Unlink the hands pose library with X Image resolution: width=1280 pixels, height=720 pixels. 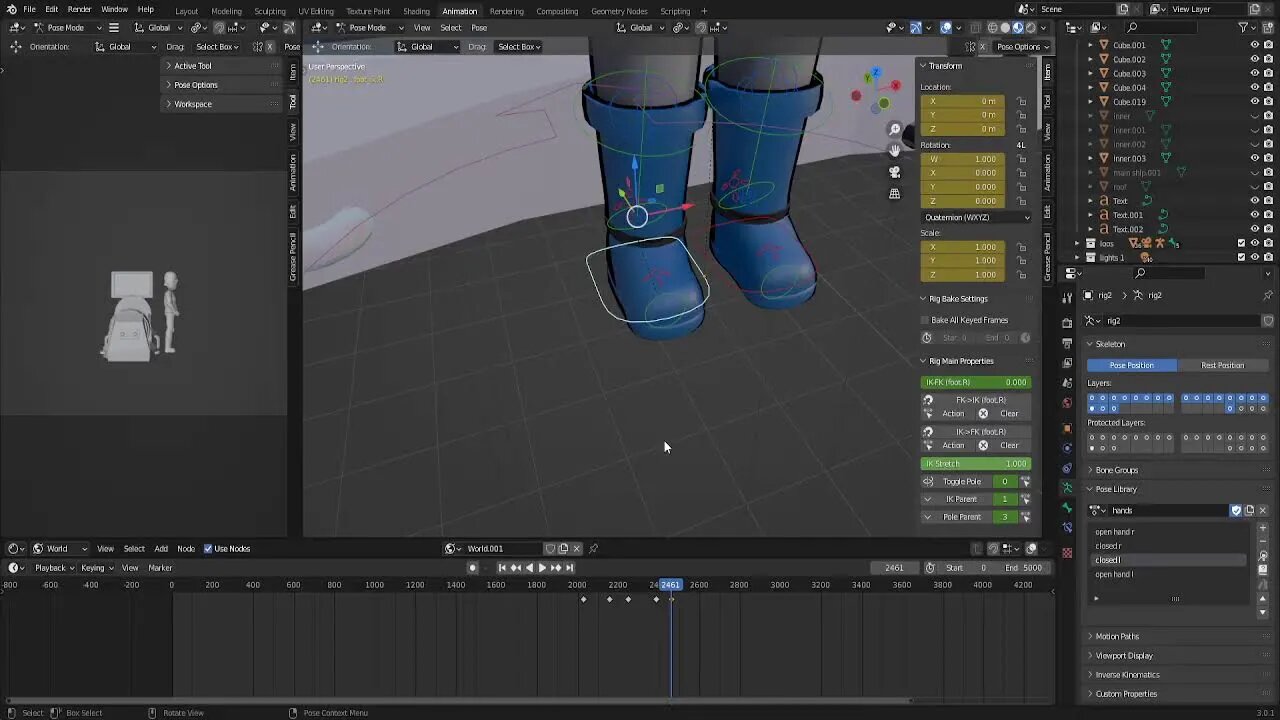(1262, 510)
